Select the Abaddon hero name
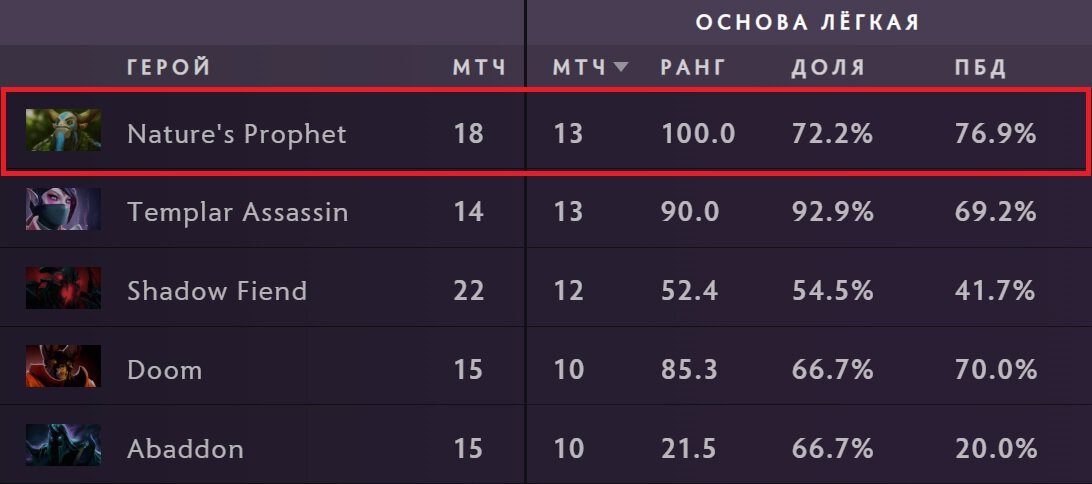This screenshot has height=484, width=1092. coord(185,448)
